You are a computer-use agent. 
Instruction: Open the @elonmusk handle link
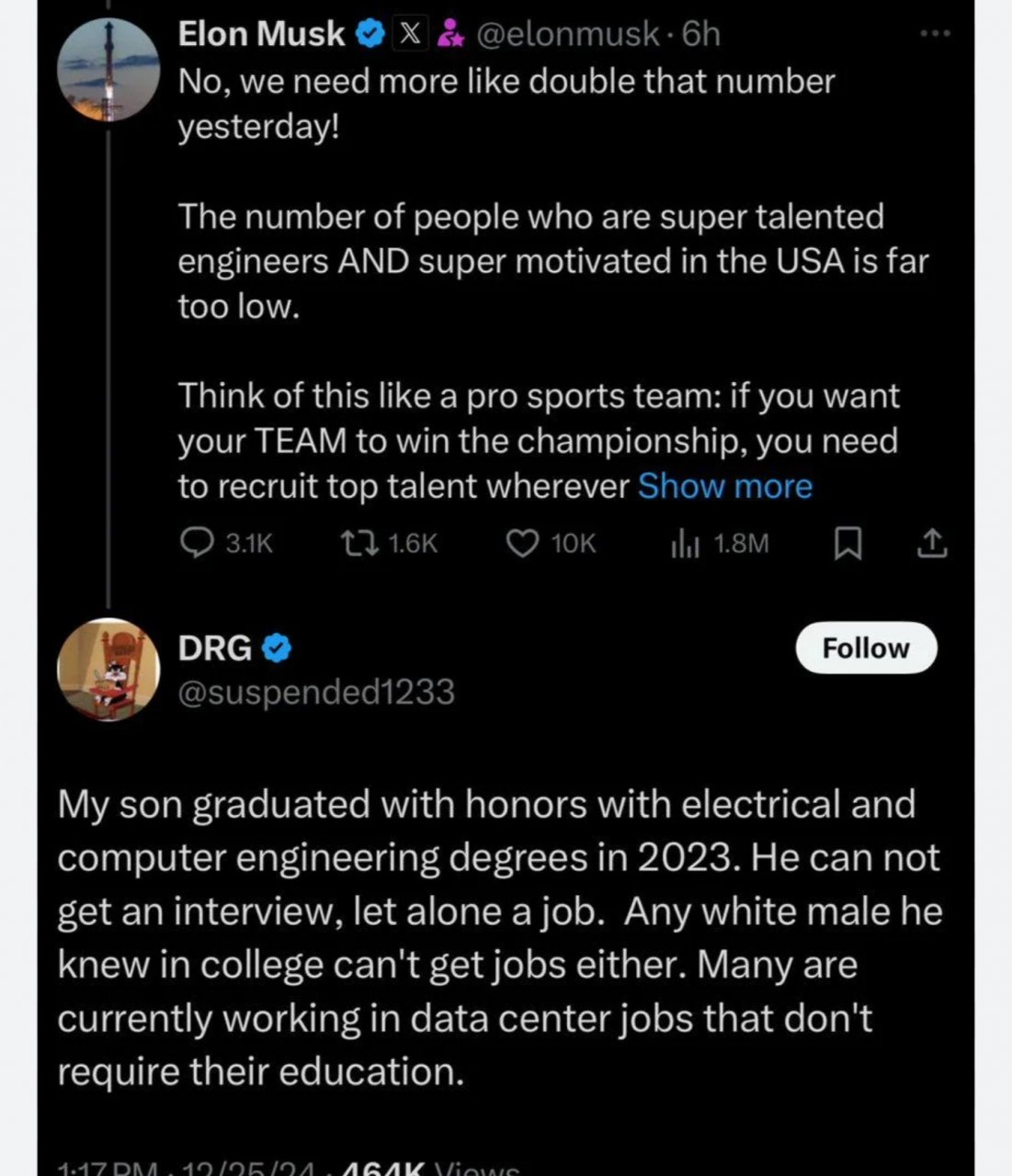tap(566, 35)
